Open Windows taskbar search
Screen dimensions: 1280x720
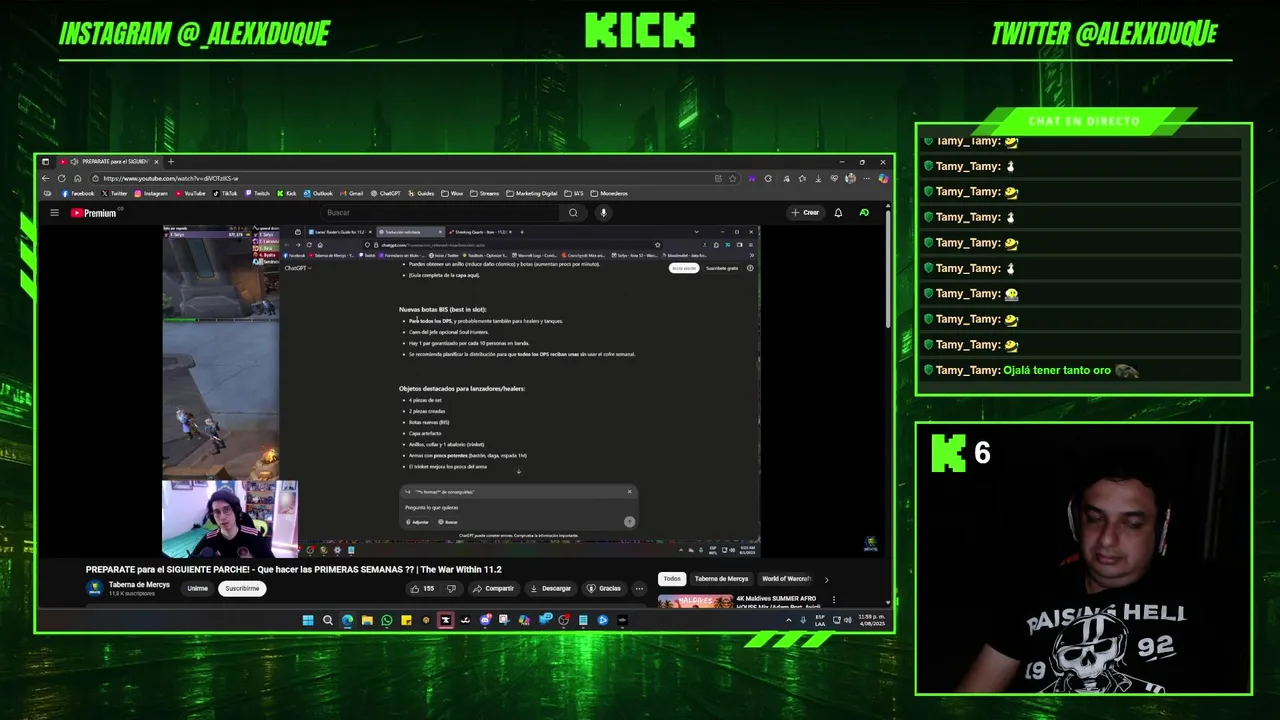coord(327,620)
